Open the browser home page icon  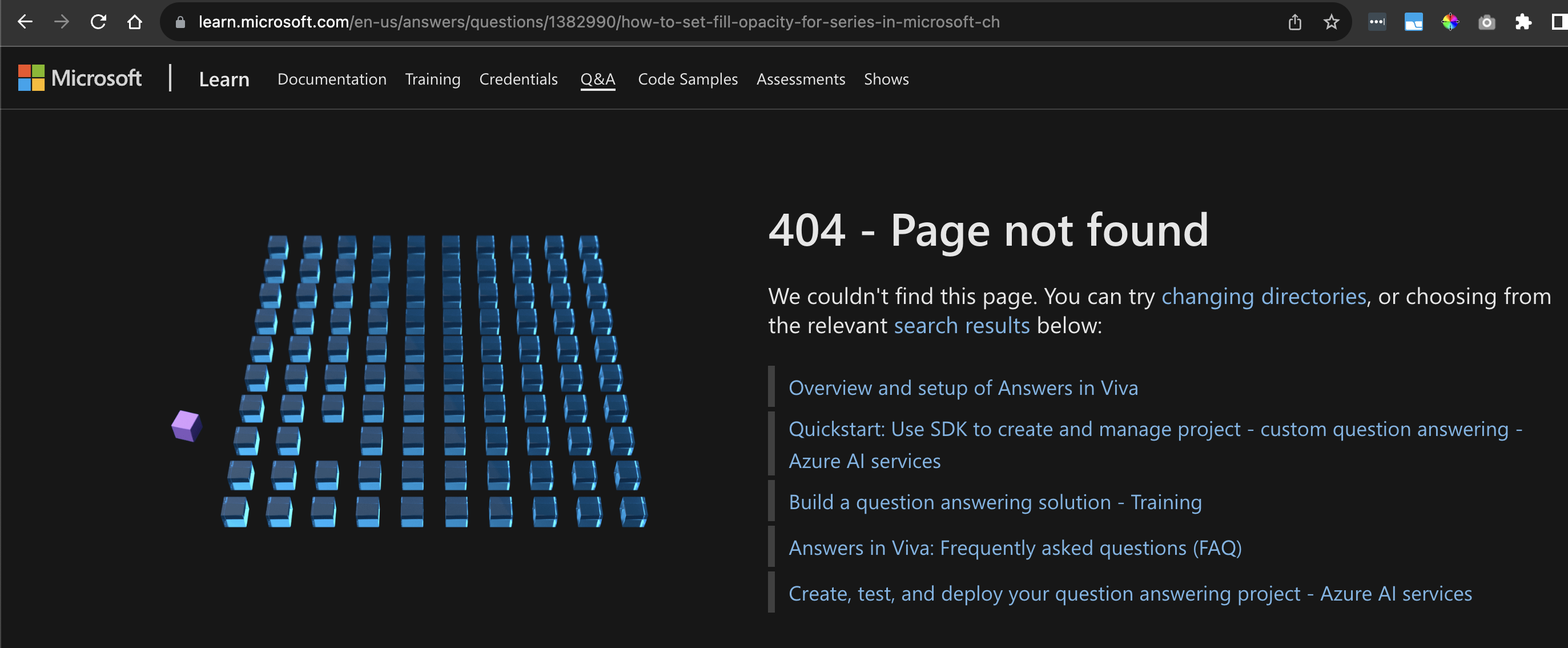click(135, 22)
